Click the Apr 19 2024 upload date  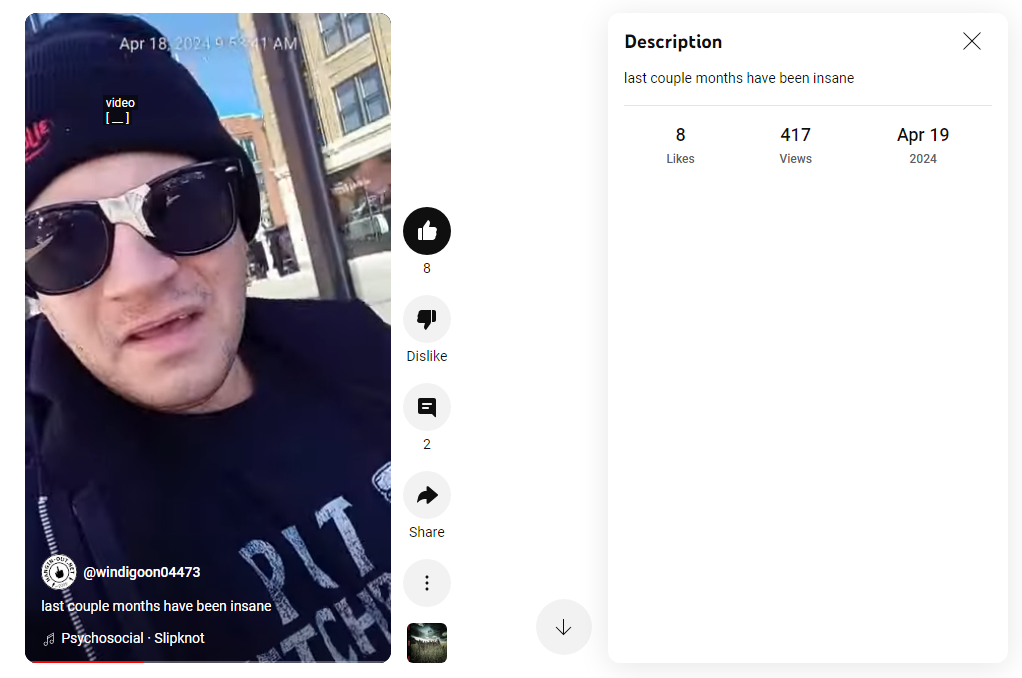923,145
